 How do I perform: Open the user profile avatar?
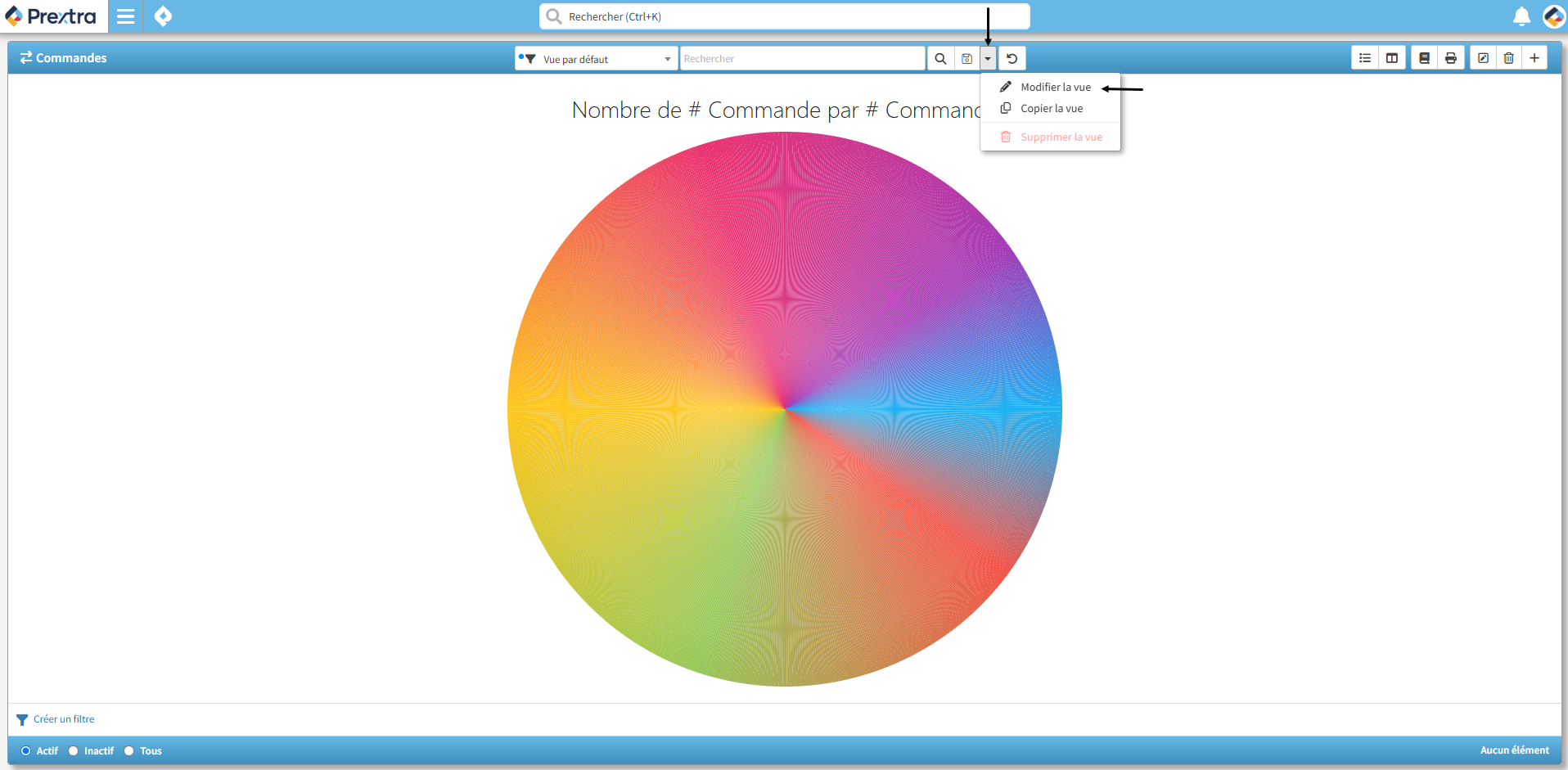coord(1553,16)
